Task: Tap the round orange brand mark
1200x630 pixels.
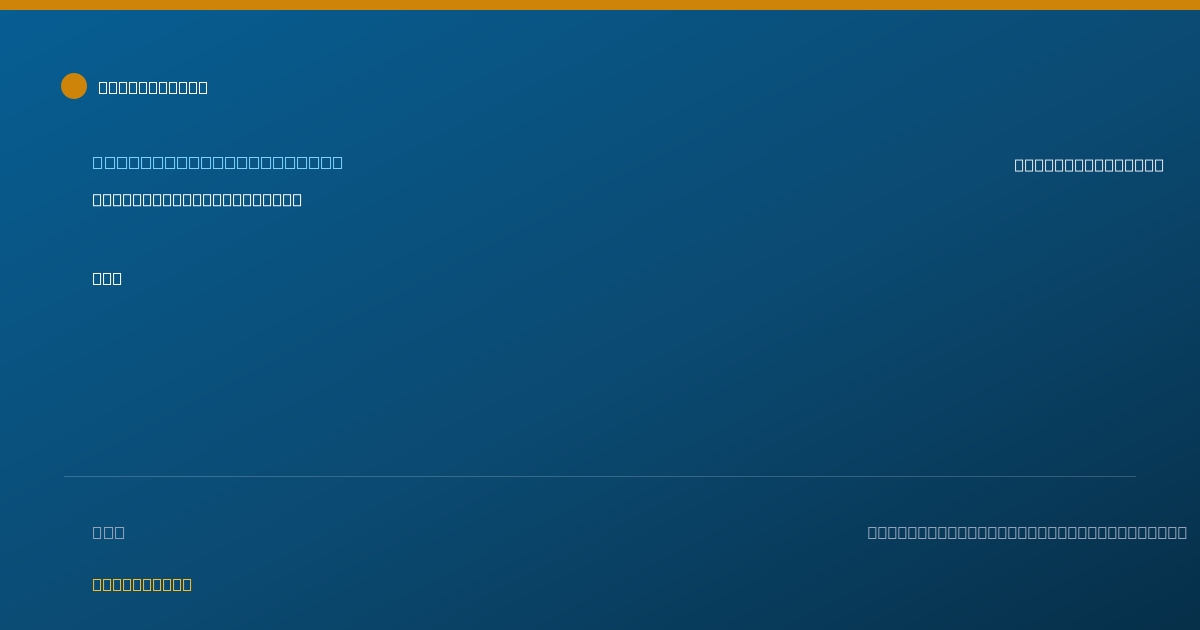Action: [x=74, y=86]
